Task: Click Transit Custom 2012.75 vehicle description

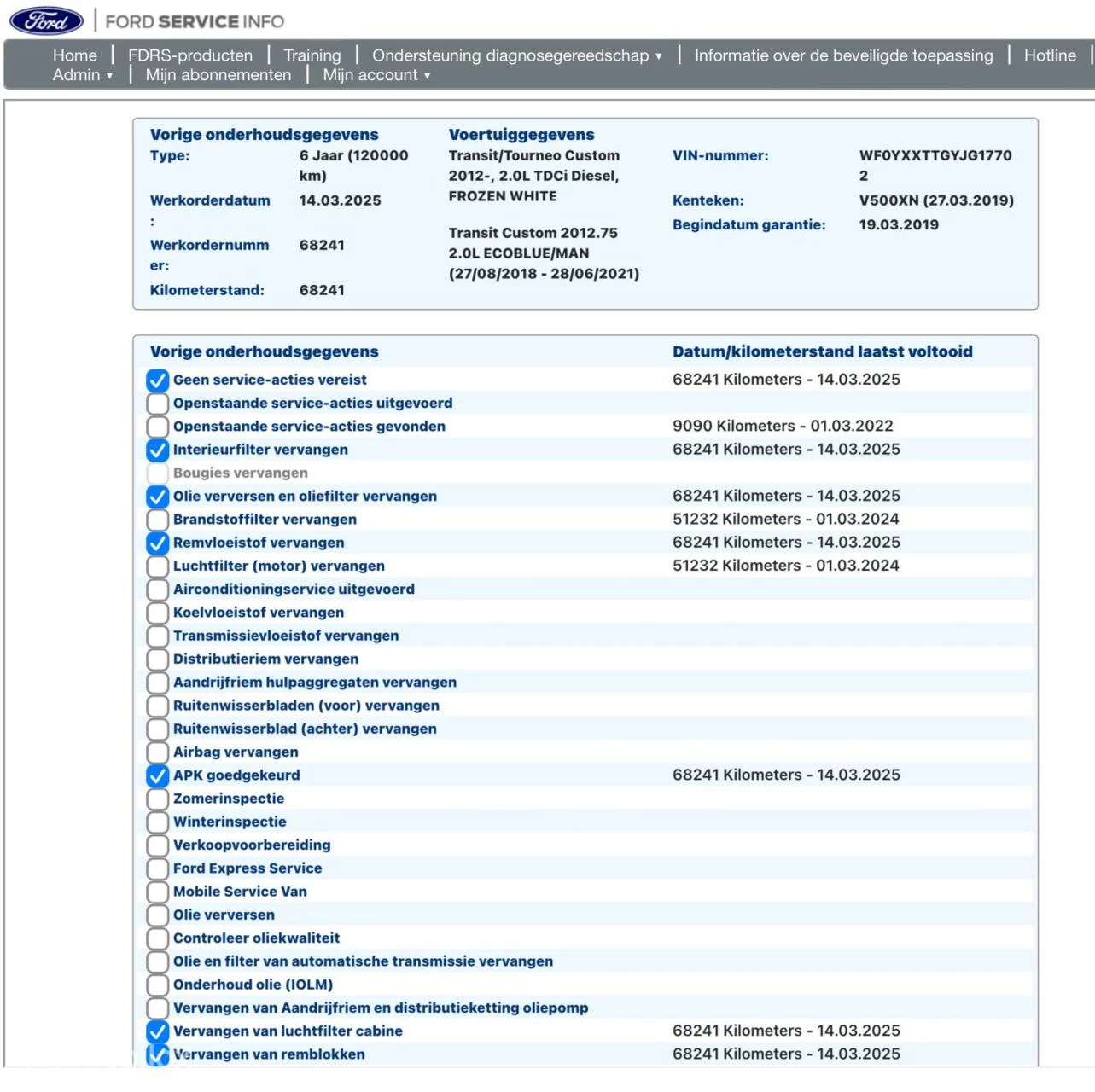Action: pos(544,253)
